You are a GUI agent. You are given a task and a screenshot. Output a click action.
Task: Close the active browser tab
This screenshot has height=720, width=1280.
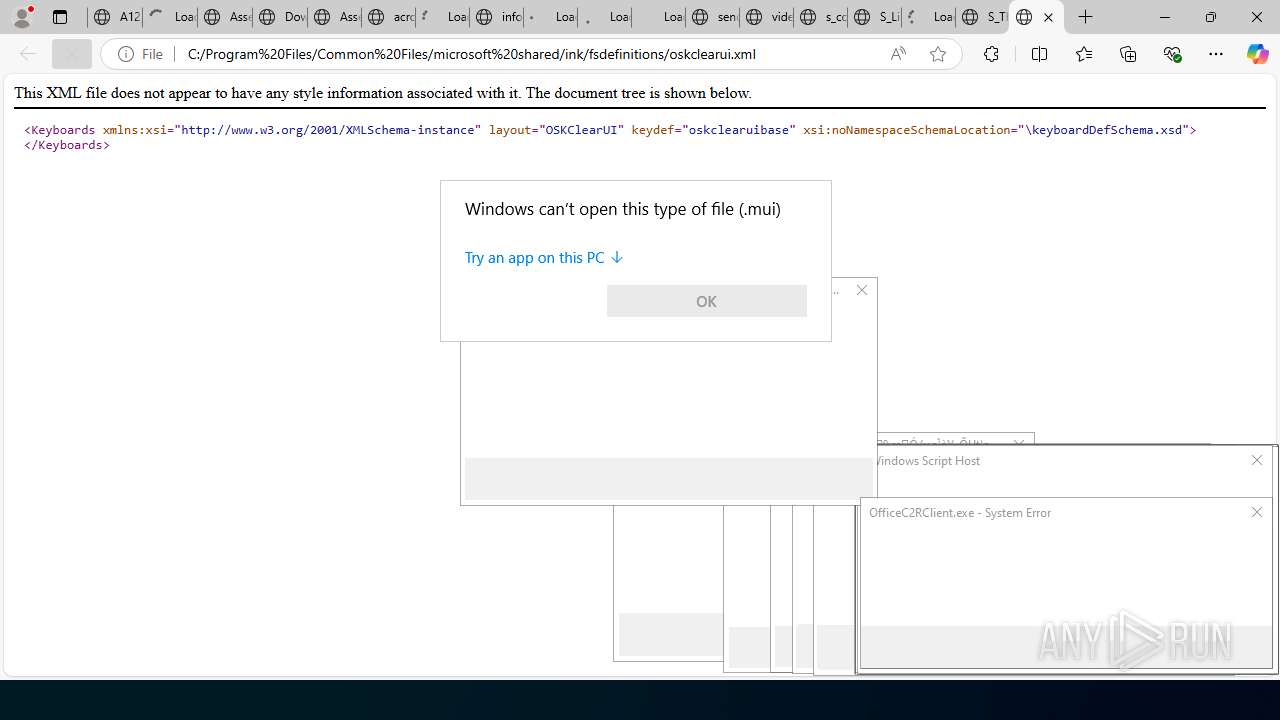[1048, 17]
